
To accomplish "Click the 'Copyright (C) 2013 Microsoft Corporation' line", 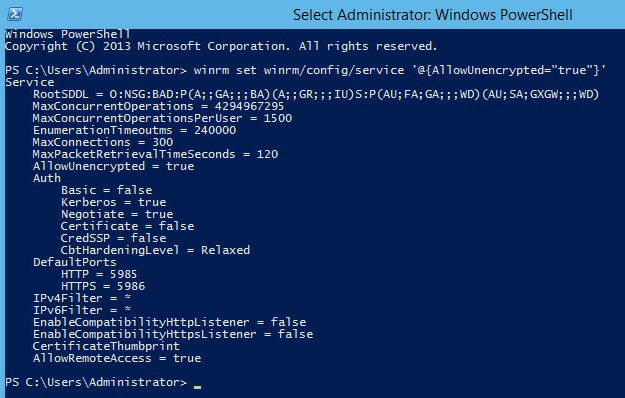I will tap(221, 46).
